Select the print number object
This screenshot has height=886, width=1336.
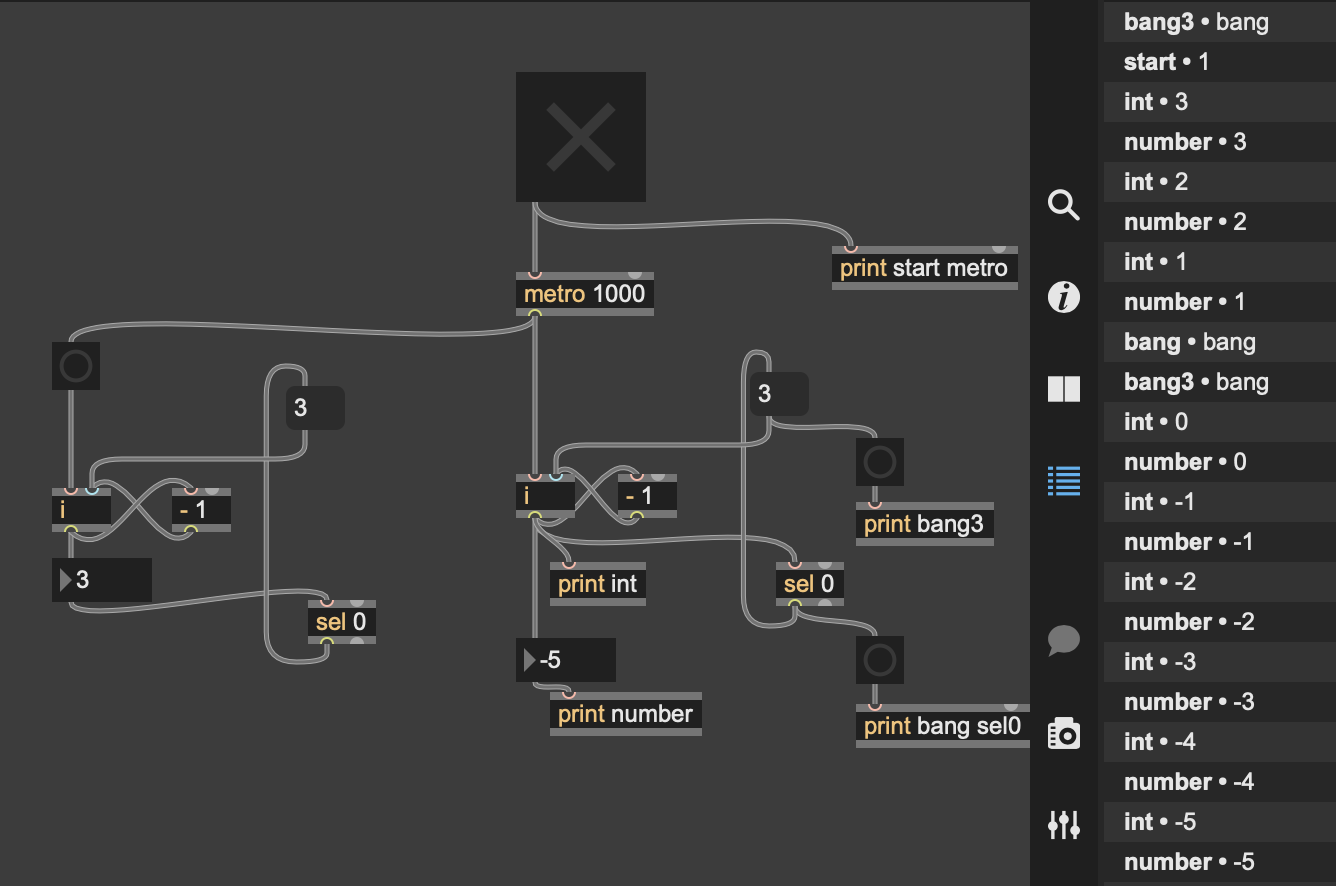click(625, 714)
